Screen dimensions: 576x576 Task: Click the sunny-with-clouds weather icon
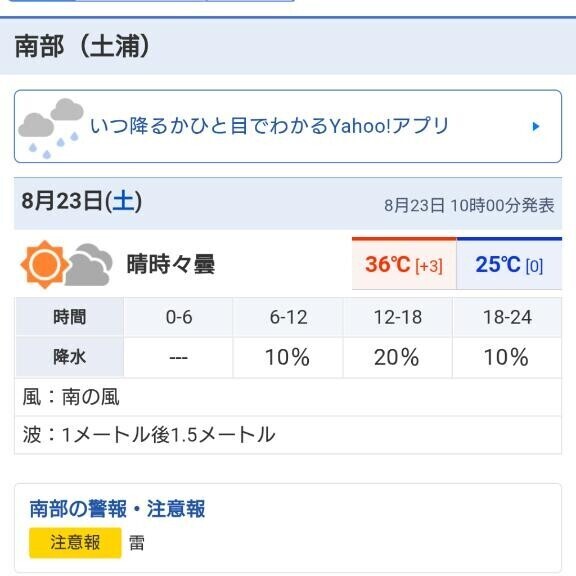click(x=66, y=264)
